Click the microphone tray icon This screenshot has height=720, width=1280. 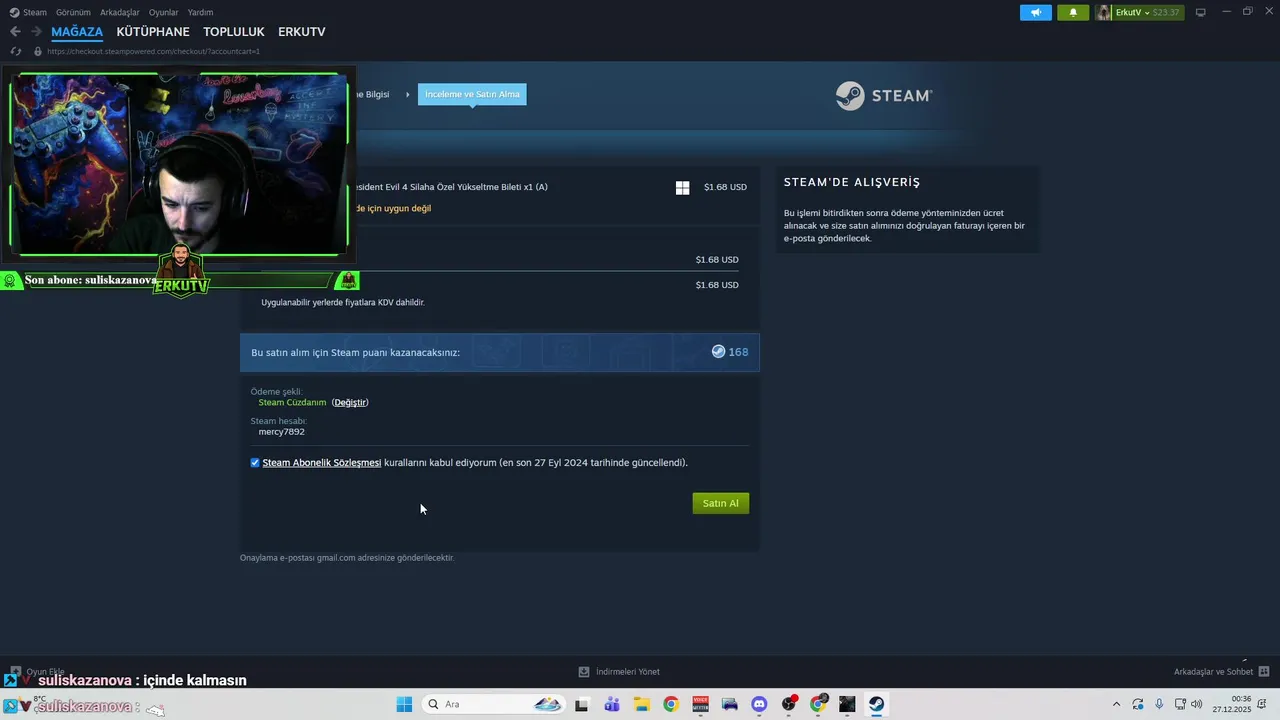pyautogui.click(x=1159, y=704)
